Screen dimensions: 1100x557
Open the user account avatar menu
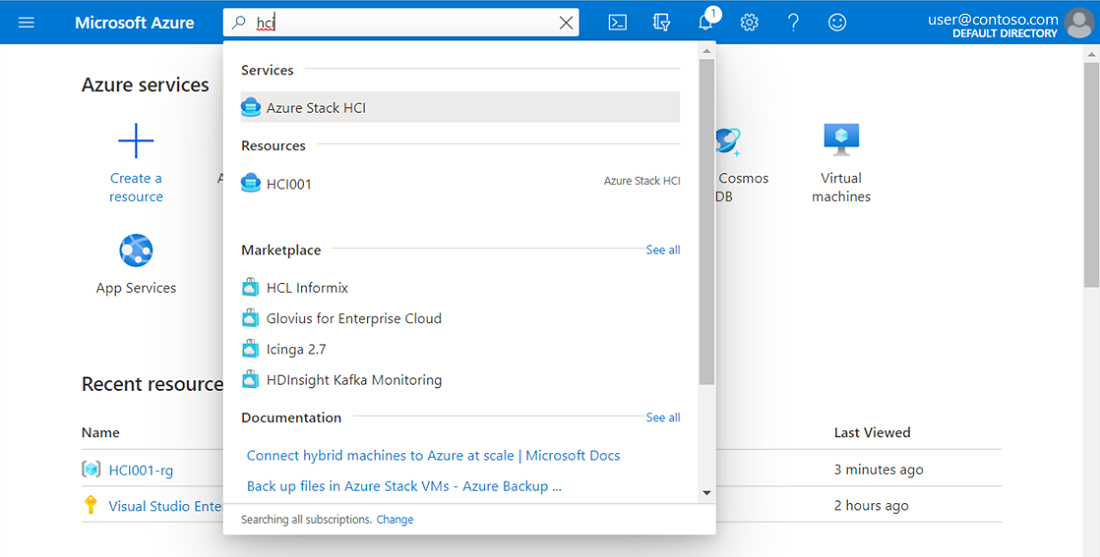tap(1079, 22)
